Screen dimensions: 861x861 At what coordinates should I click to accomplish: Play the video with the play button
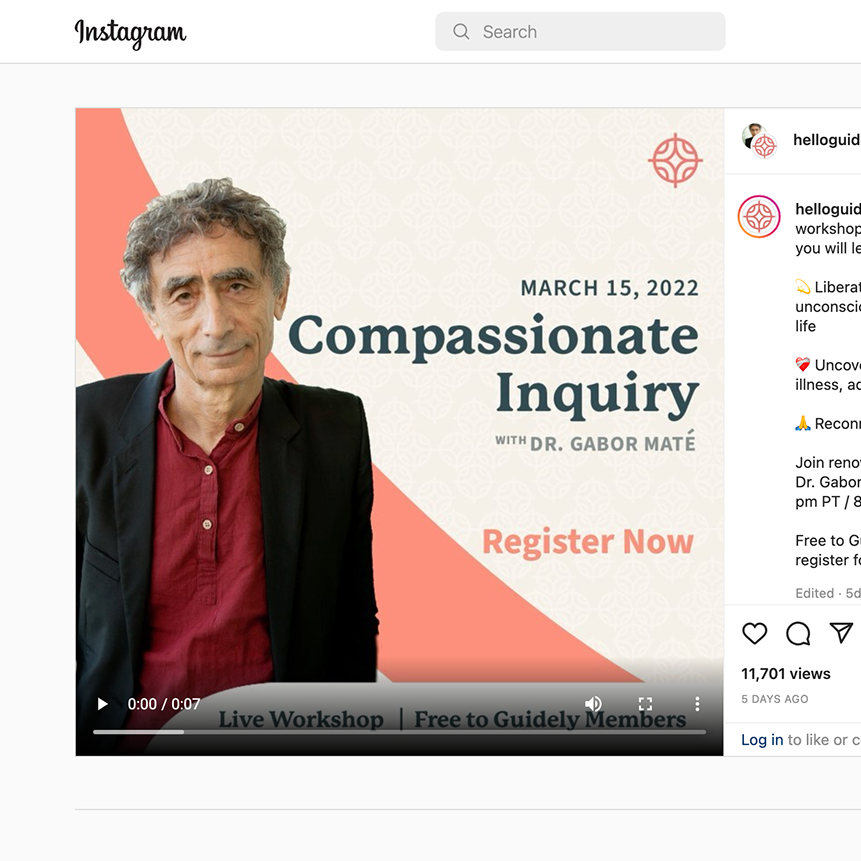point(102,704)
